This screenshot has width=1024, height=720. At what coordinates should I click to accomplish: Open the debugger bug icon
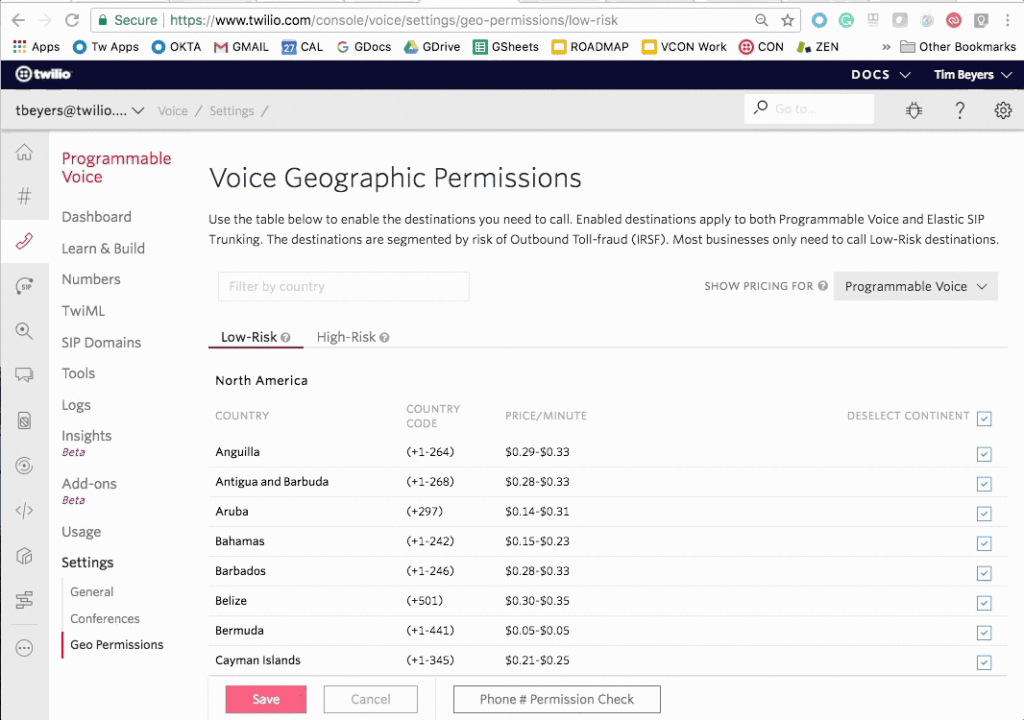tap(914, 110)
